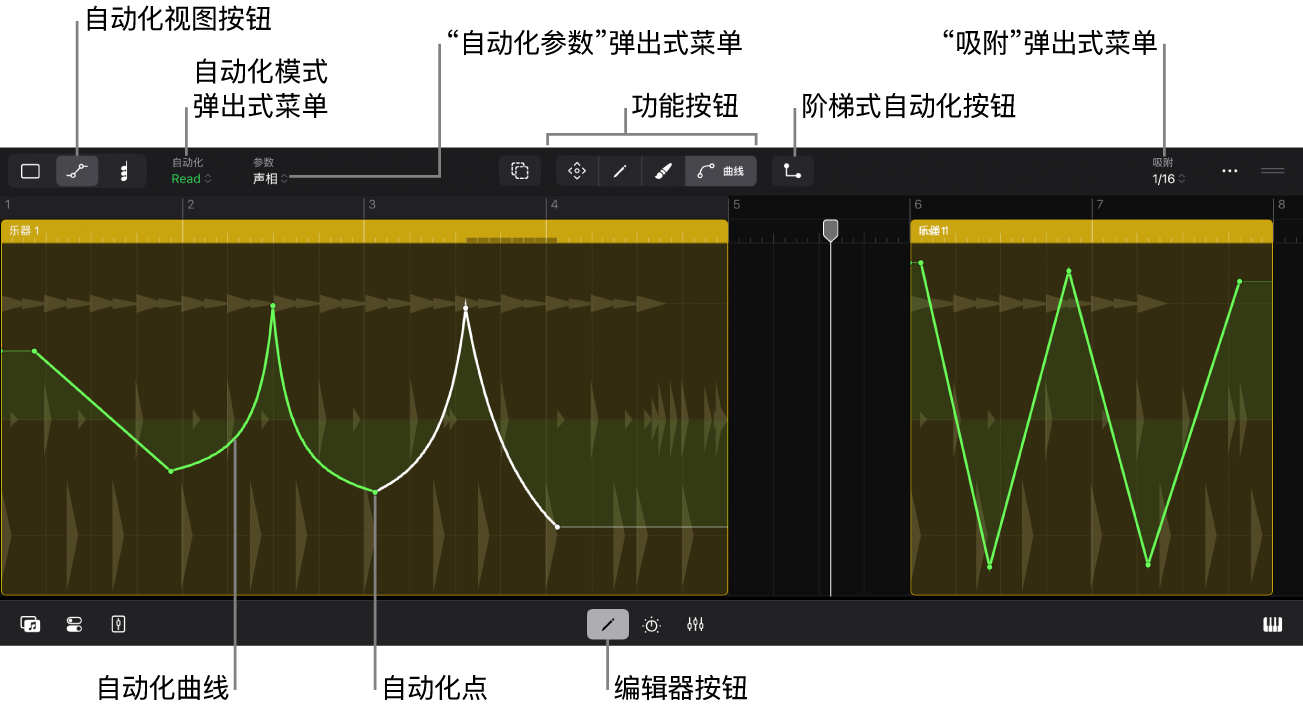Toggle the Editor pencil button in bottom bar
1303x705 pixels.
[608, 624]
